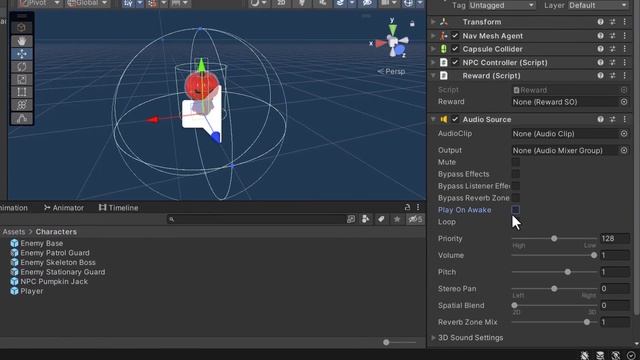Click Search by Type icon in Project panel
Viewport: 640px width, 360px height.
click(x=365, y=219)
